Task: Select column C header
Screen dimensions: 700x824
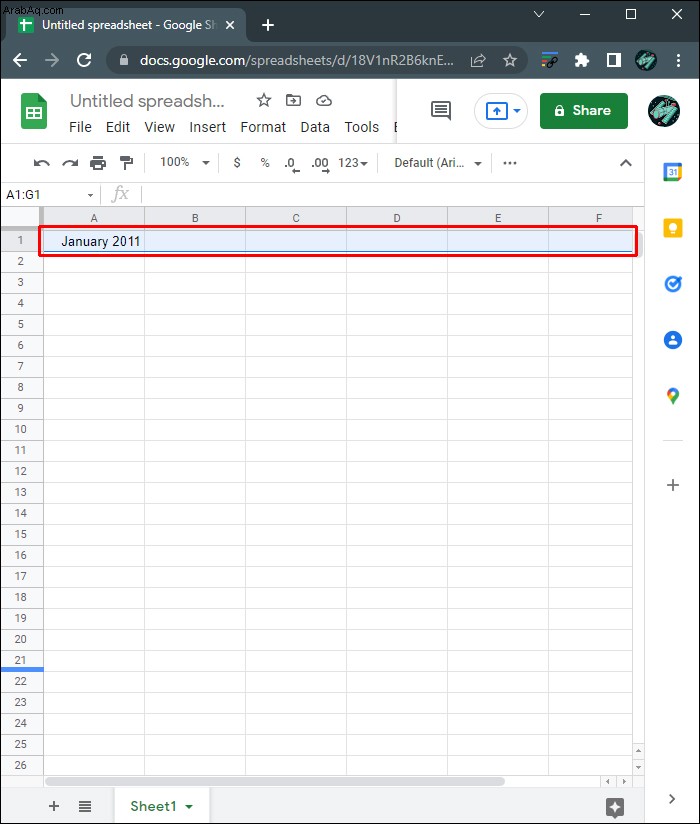Action: click(296, 218)
